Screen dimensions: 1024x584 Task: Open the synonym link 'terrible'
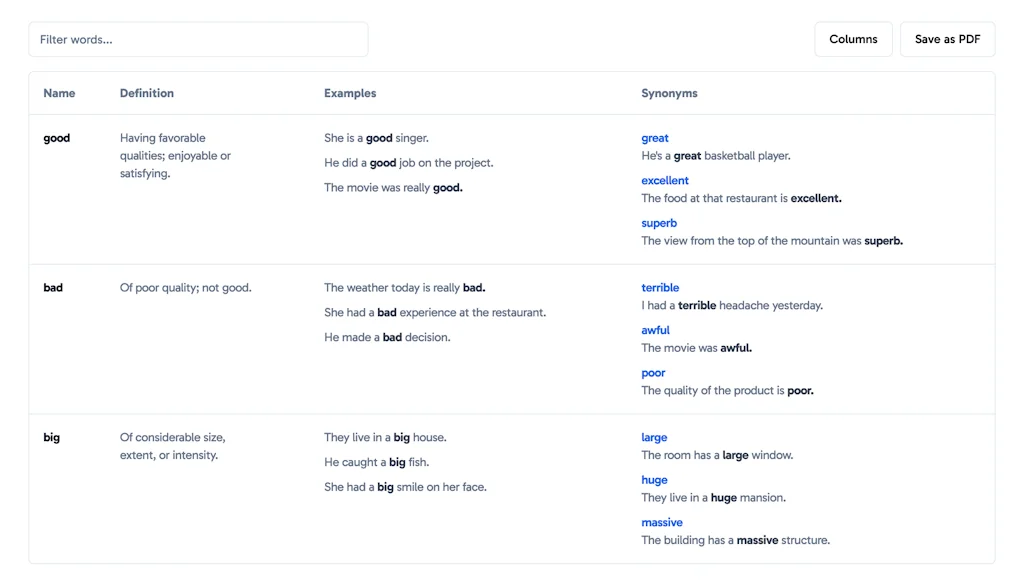[660, 287]
